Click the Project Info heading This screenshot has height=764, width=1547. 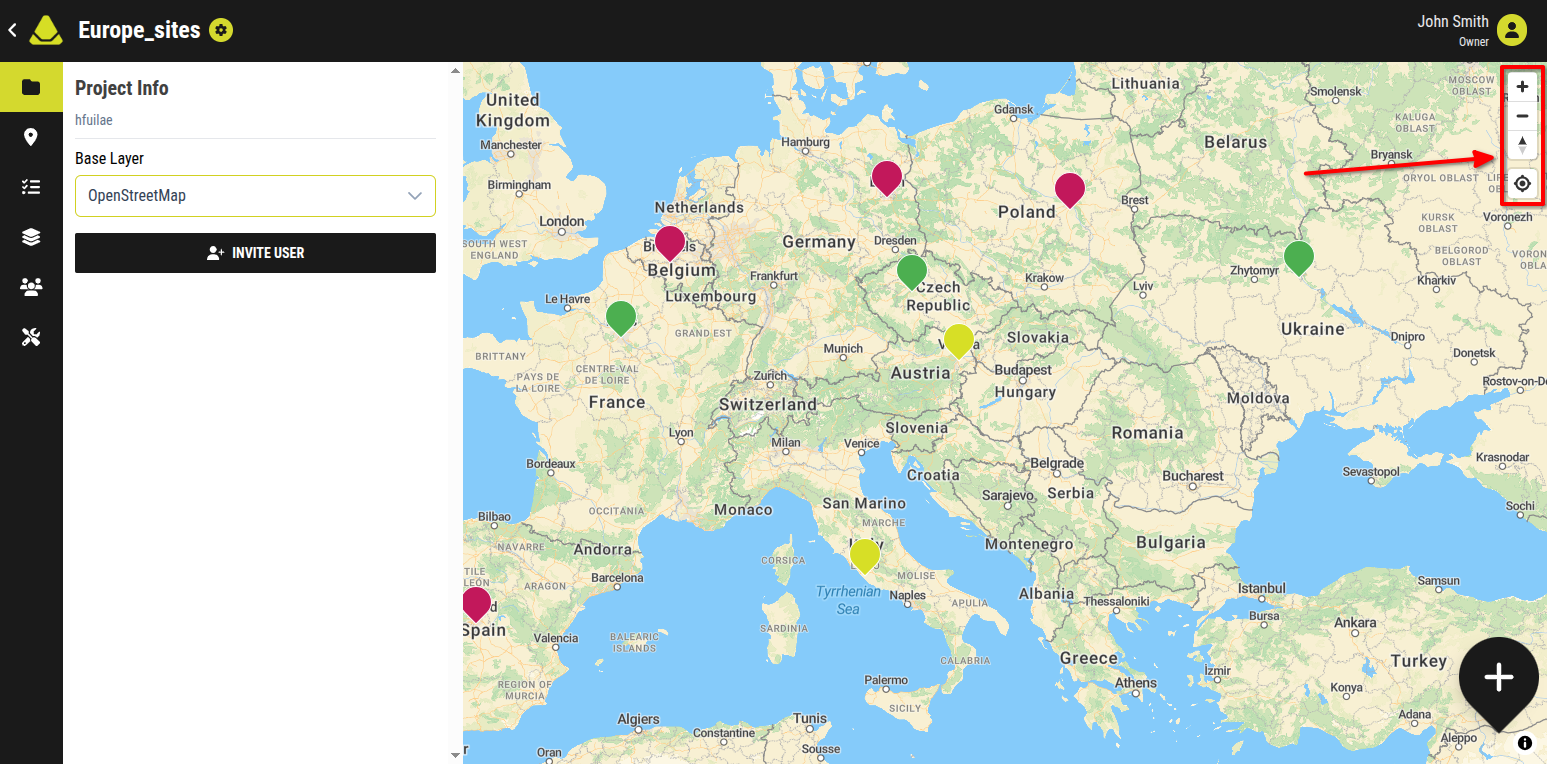point(122,88)
